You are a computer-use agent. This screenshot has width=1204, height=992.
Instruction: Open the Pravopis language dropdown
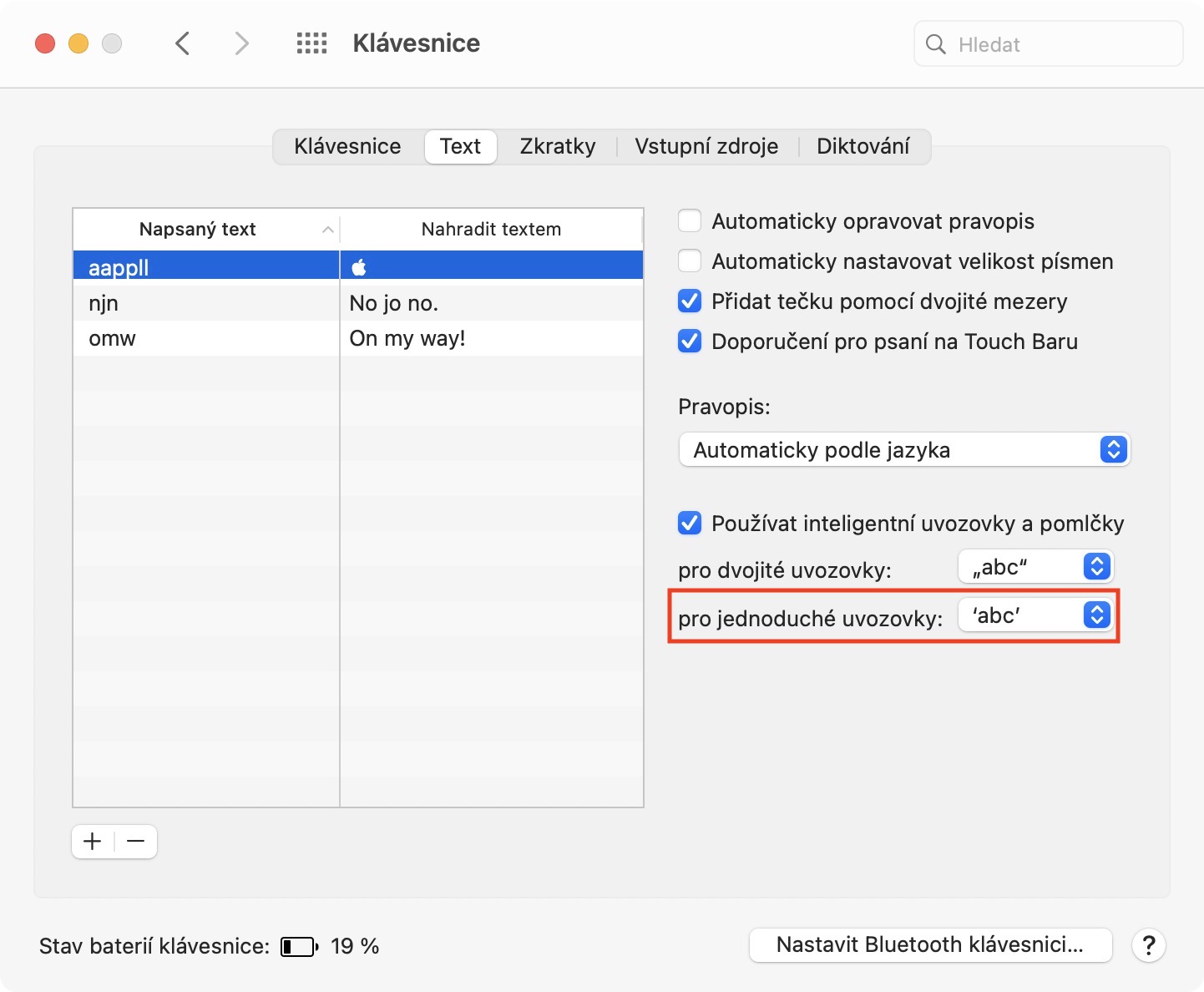pos(904,450)
